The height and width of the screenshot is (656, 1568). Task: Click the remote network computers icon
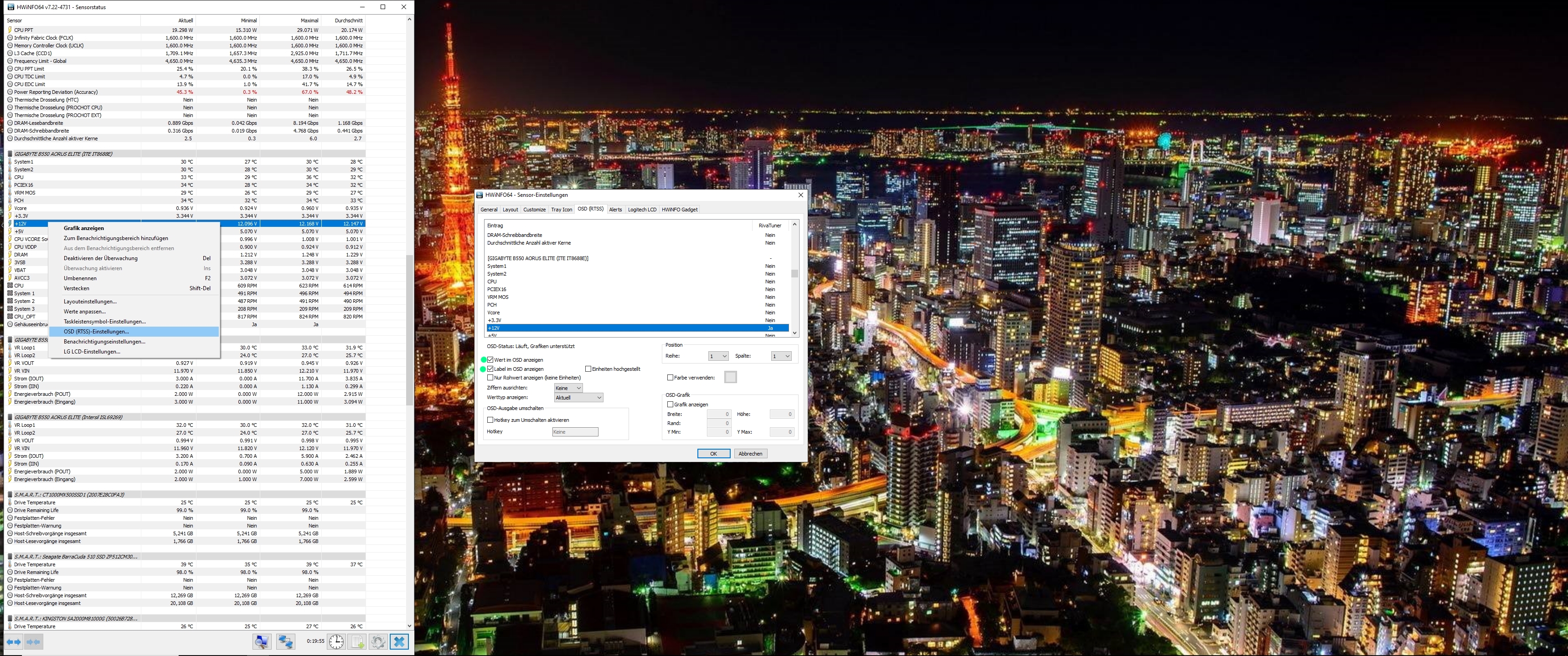[285, 641]
